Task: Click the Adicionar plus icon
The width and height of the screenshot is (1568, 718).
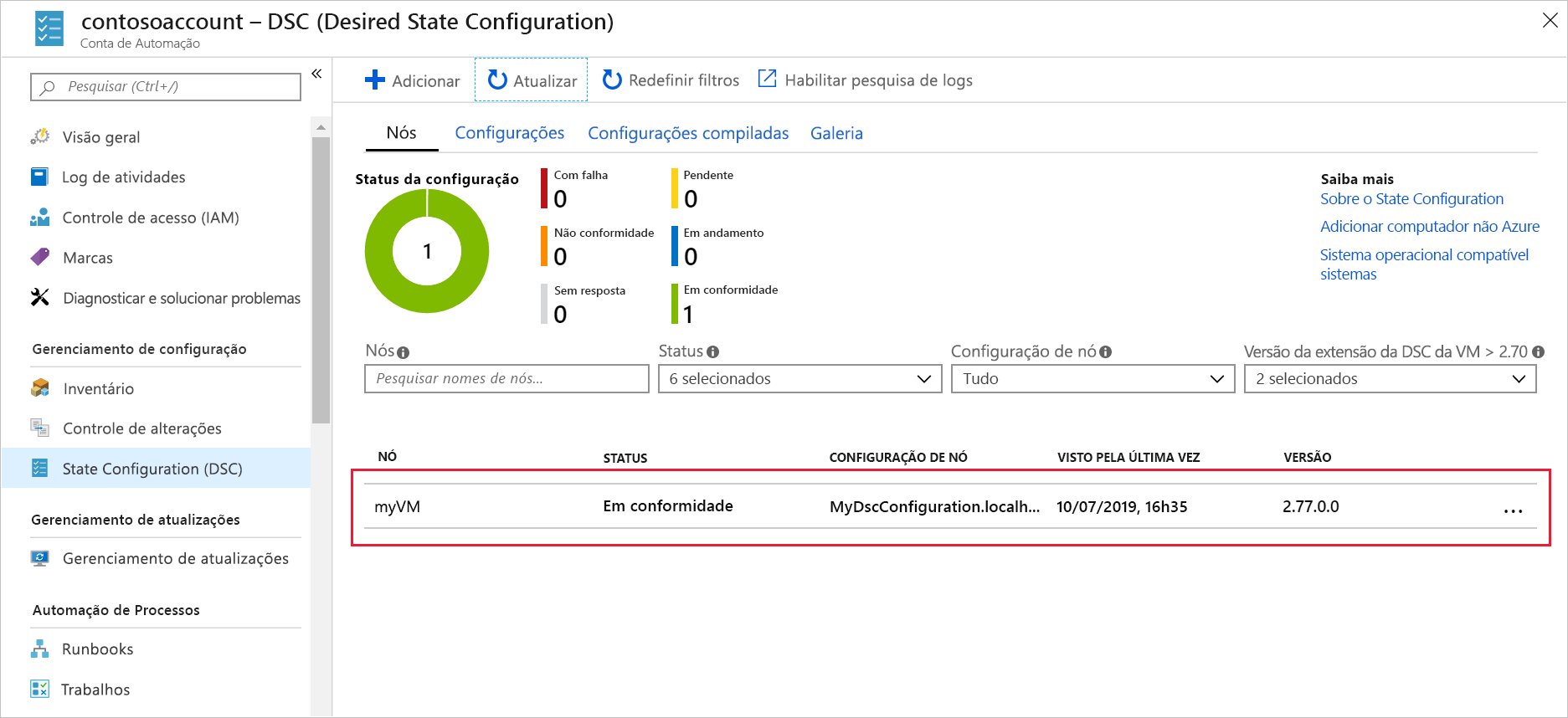Action: (x=375, y=80)
